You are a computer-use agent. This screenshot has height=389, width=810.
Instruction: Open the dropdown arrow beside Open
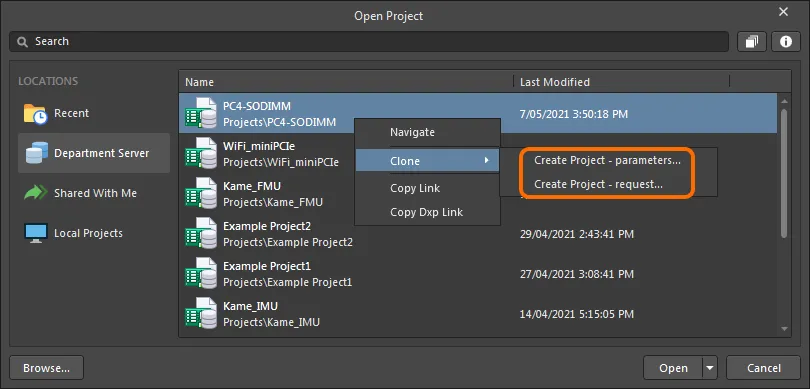(x=710, y=368)
